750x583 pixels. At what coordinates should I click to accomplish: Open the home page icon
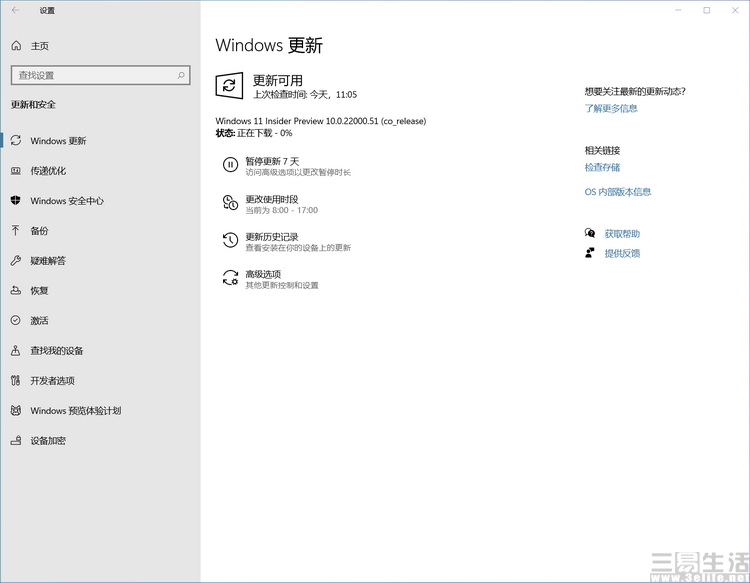point(16,46)
